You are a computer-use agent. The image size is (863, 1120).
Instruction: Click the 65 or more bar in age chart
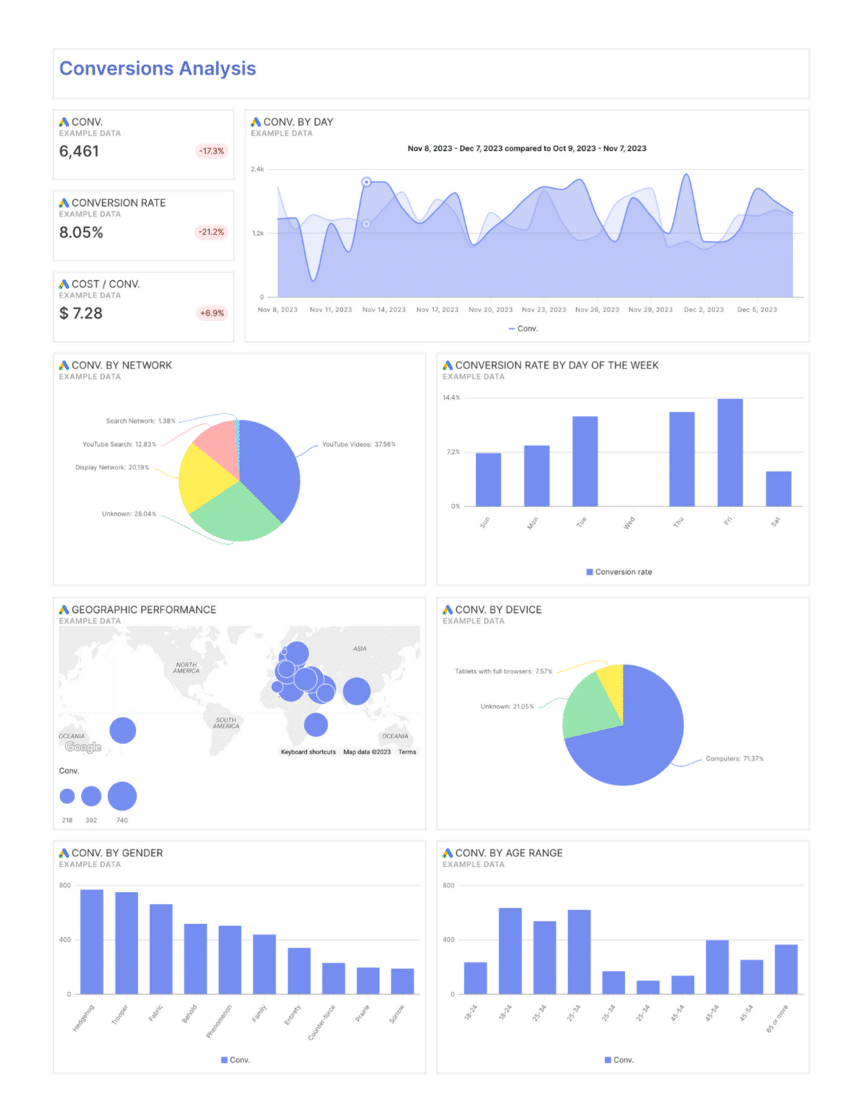786,969
